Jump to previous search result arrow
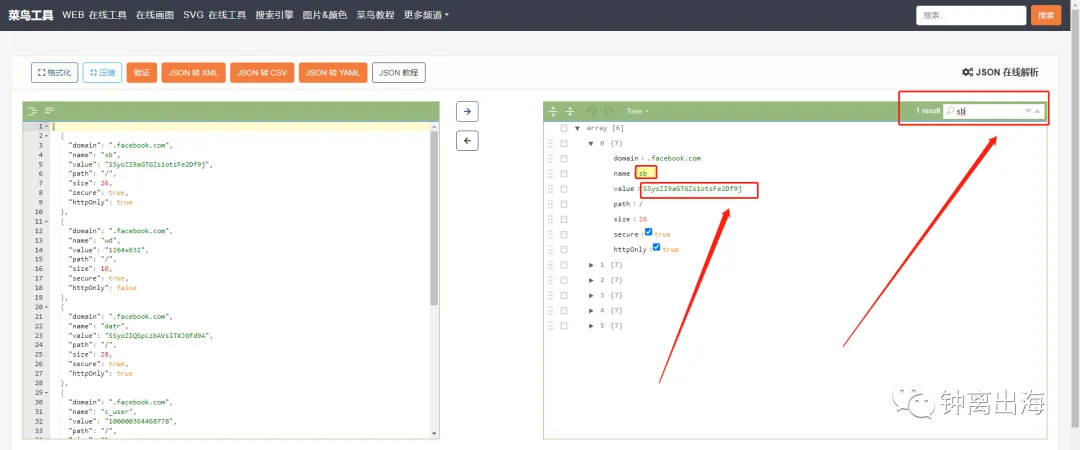The image size is (1080, 450). [x=1037, y=111]
